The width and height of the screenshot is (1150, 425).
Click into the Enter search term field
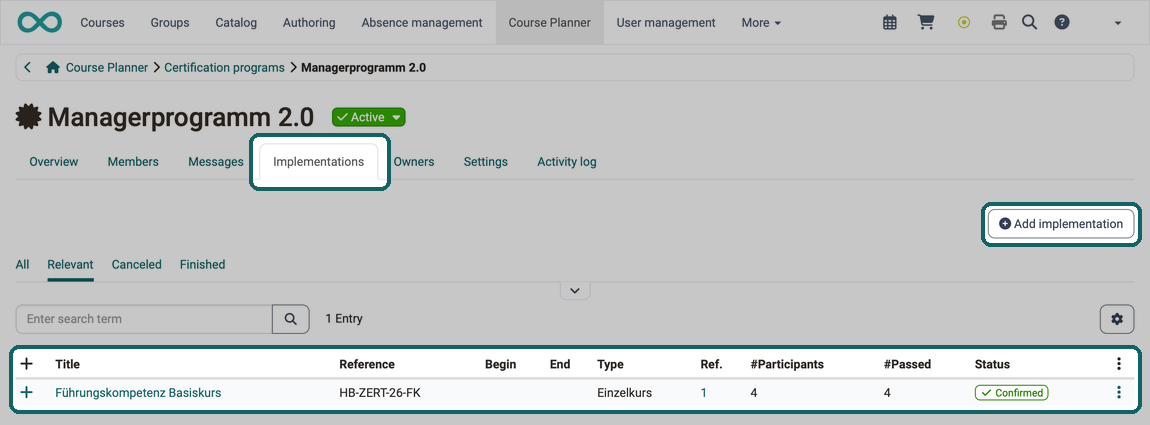pos(144,319)
